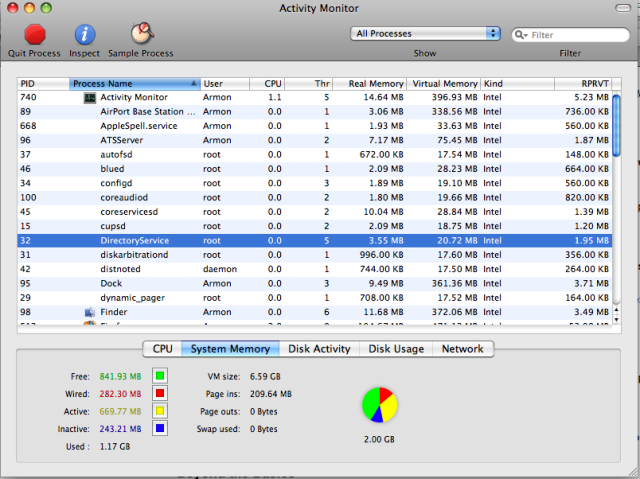Viewport: 640px width, 479px height.
Task: Click the scrollbar up arrow
Action: click(617, 310)
